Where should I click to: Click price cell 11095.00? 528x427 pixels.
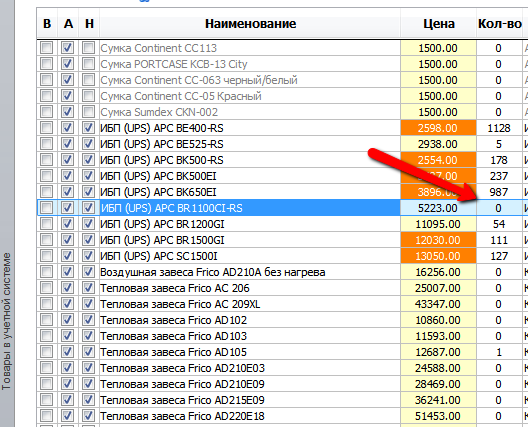coord(438,224)
